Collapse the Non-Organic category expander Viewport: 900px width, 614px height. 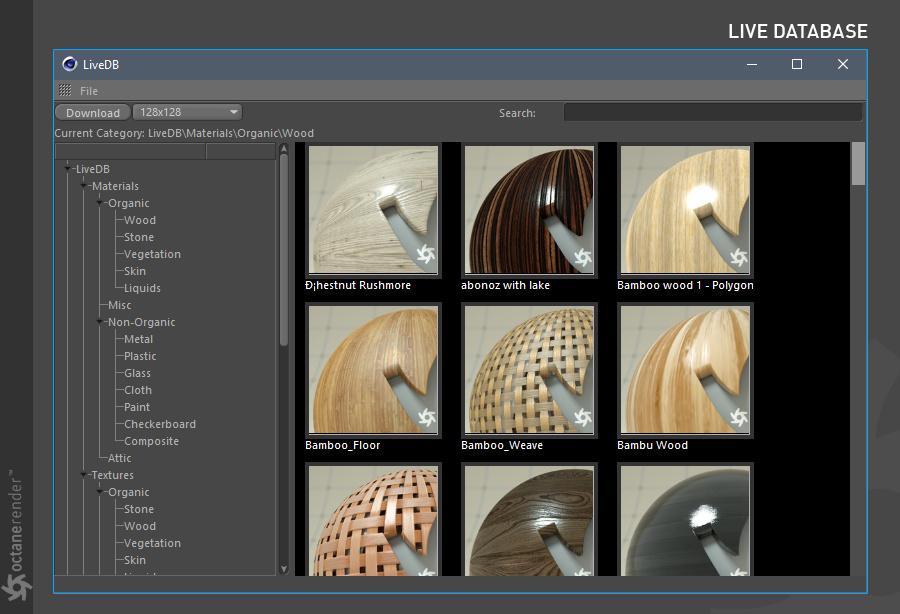pos(100,322)
